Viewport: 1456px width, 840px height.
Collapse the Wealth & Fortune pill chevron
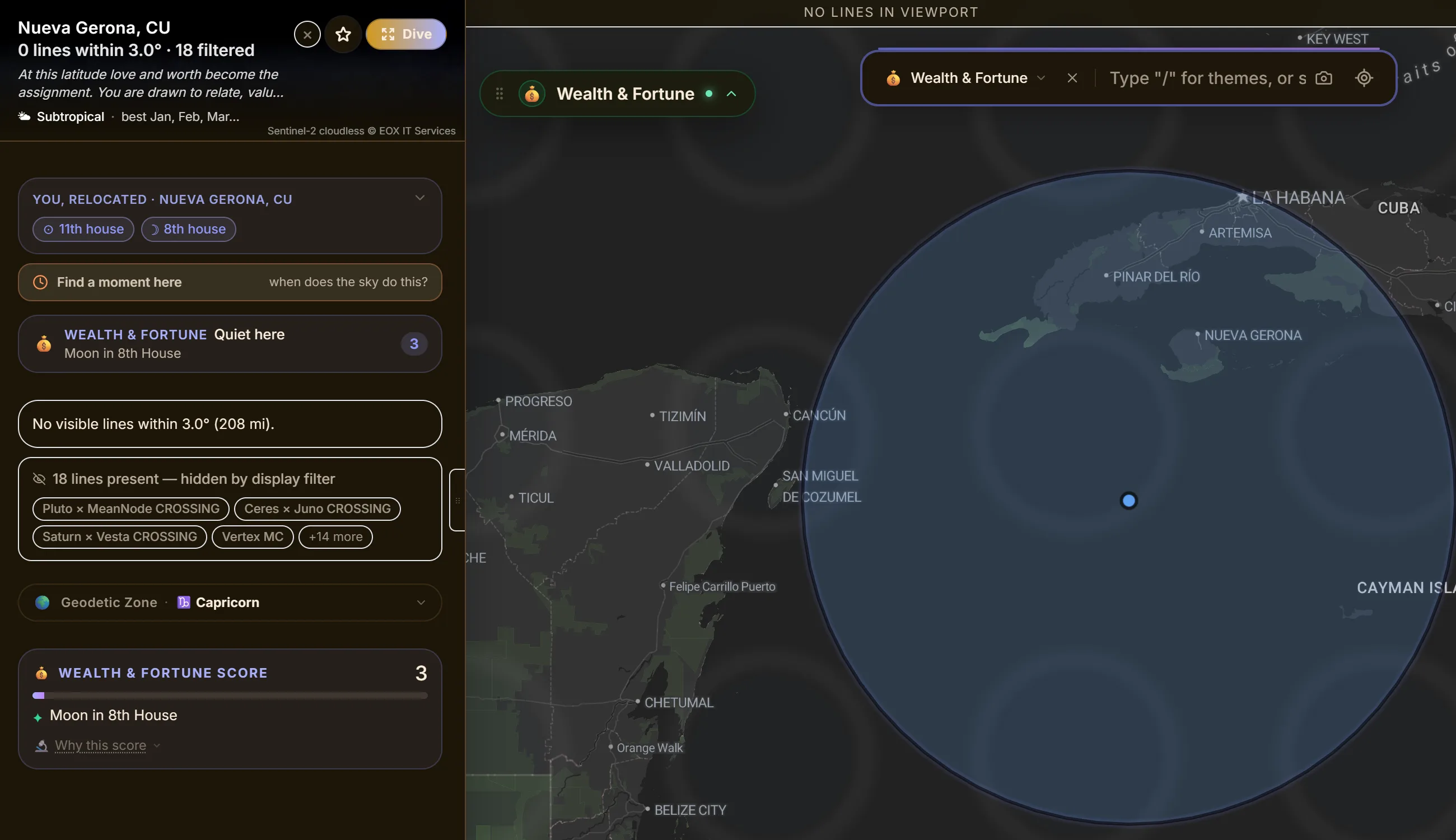click(x=731, y=94)
